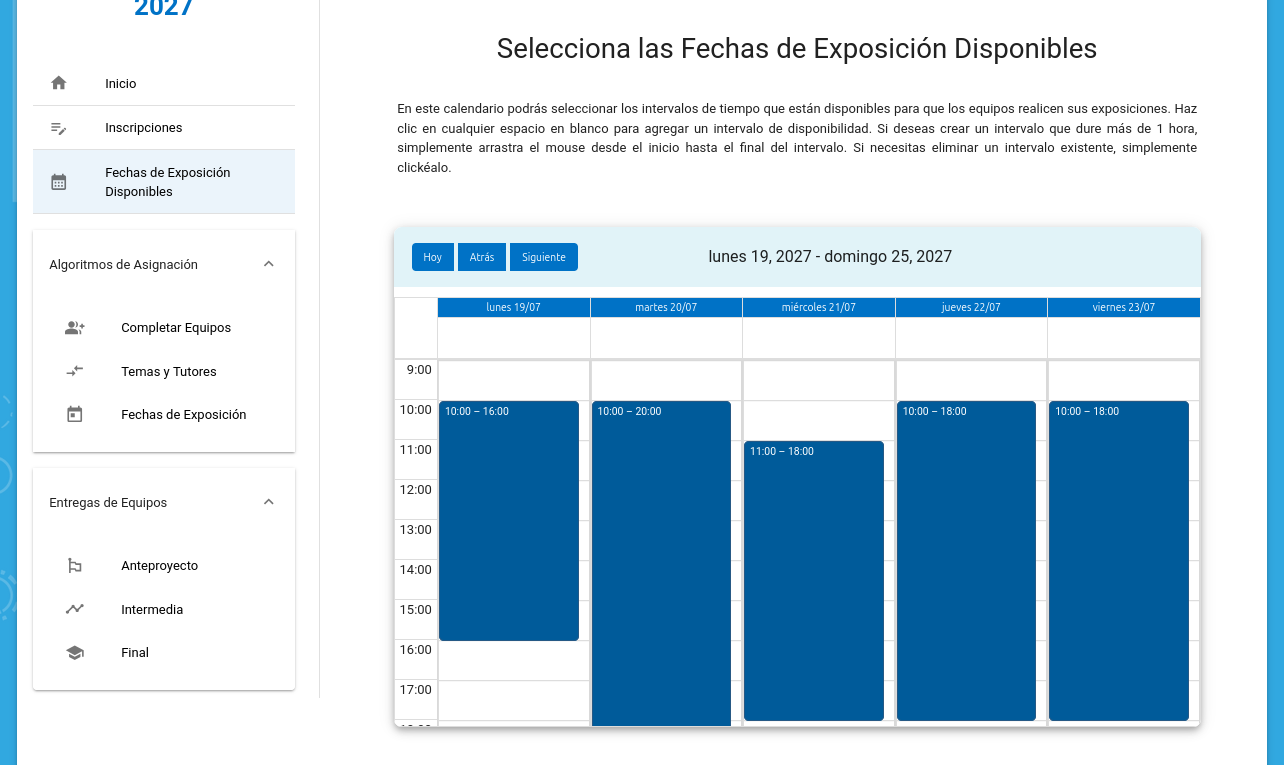Viewport: 1284px width, 765px height.
Task: Click the add-people icon for Completar Equipos
Action: coord(75,328)
